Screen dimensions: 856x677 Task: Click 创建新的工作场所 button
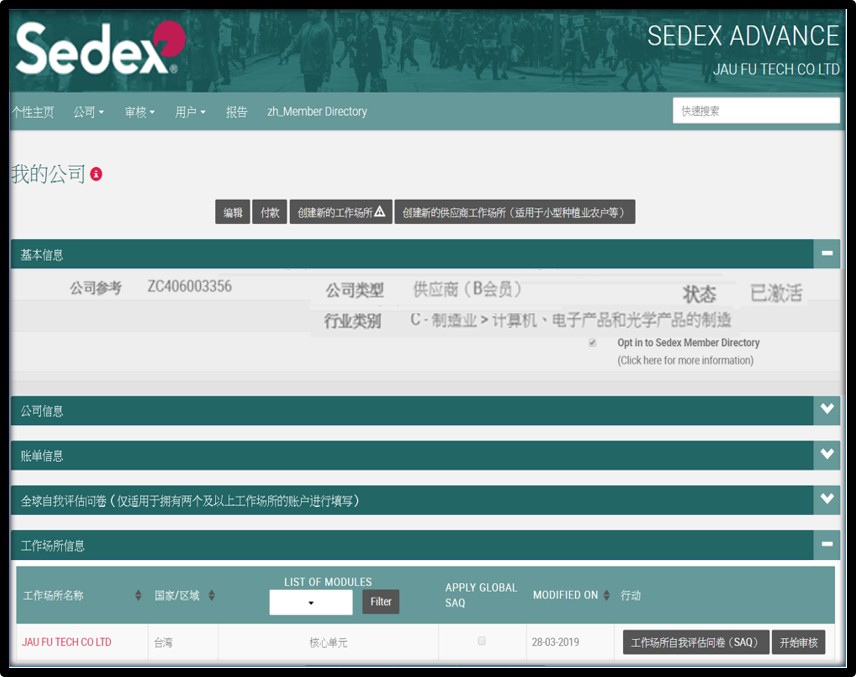point(341,212)
